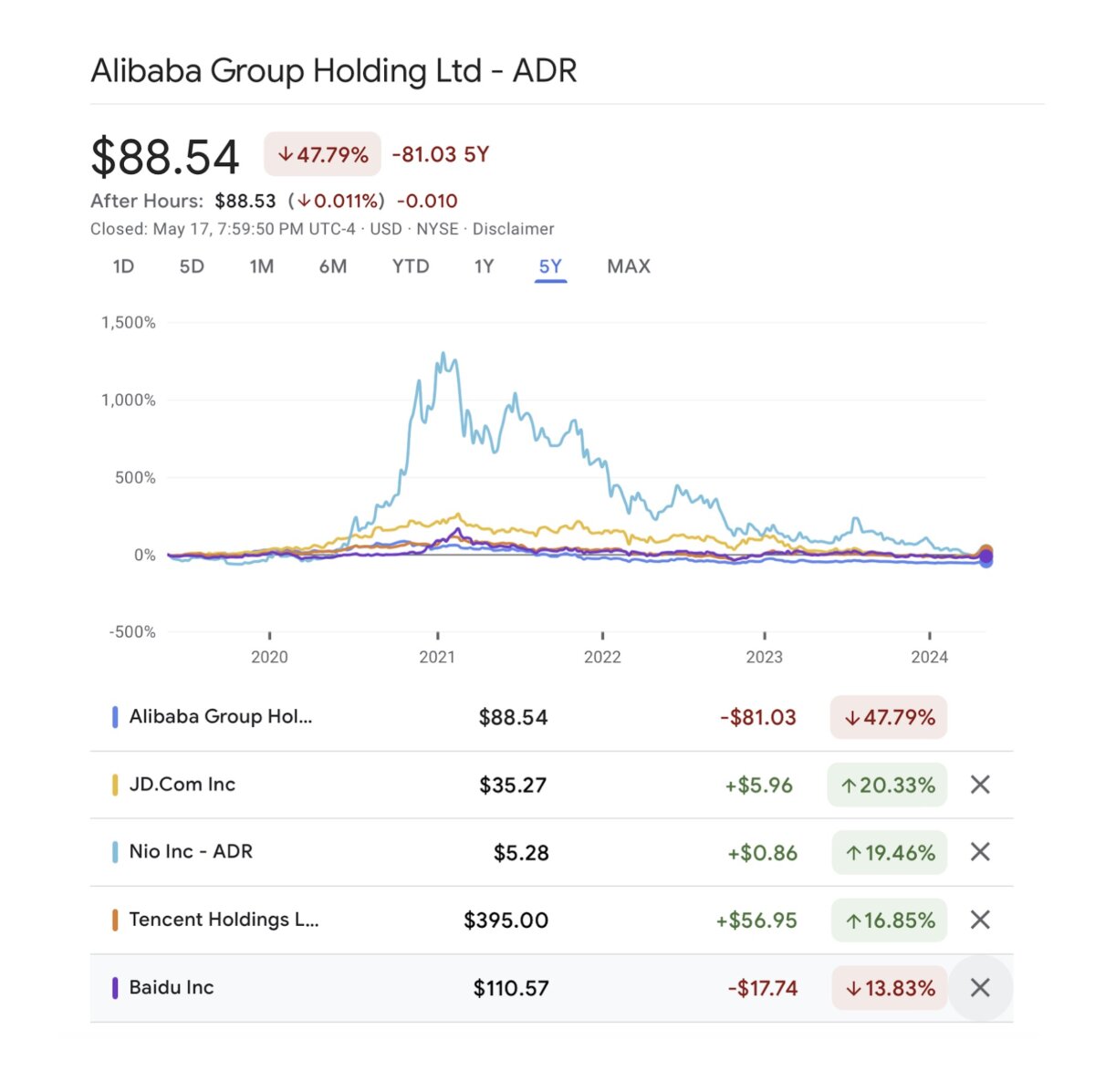Select the 1D time range tab

123,266
